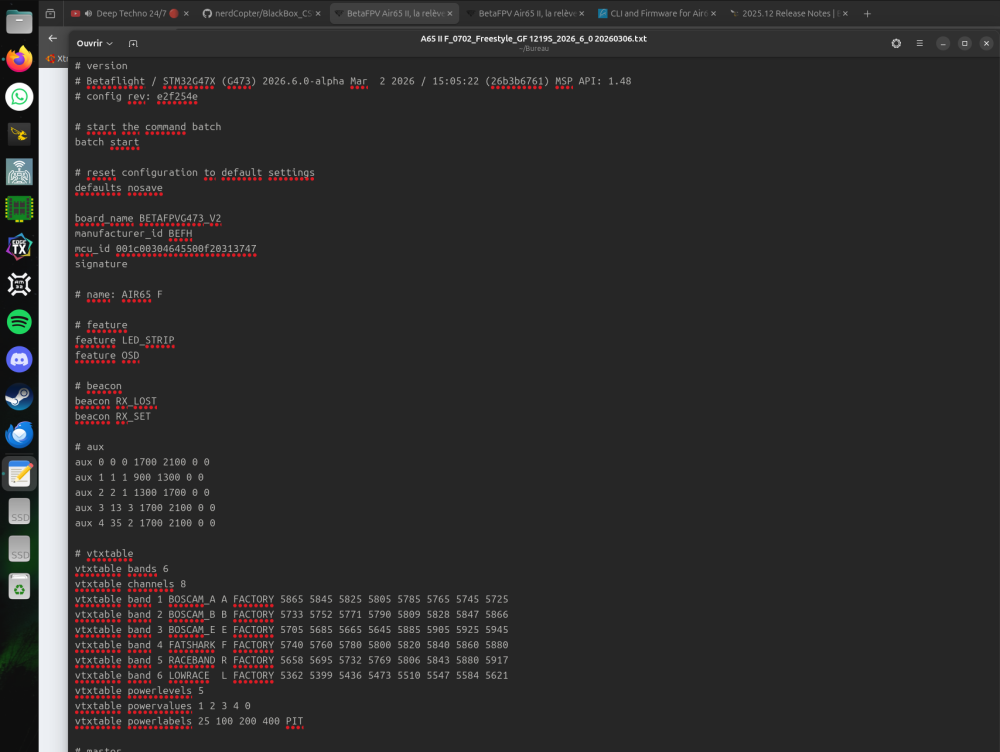Open the Trash in the dock
This screenshot has width=1000, height=752.
[19, 588]
